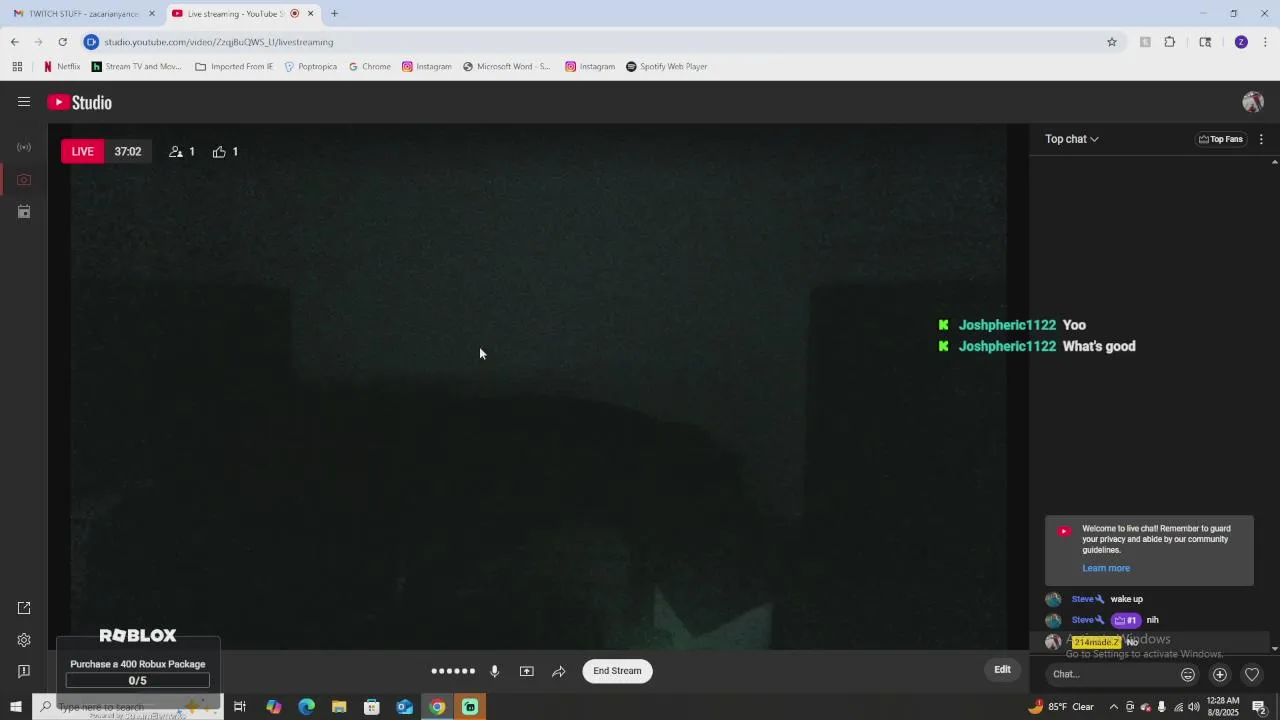Viewport: 1280px width, 720px height.
Task: Open the Netflix bookmark
Action: click(62, 67)
